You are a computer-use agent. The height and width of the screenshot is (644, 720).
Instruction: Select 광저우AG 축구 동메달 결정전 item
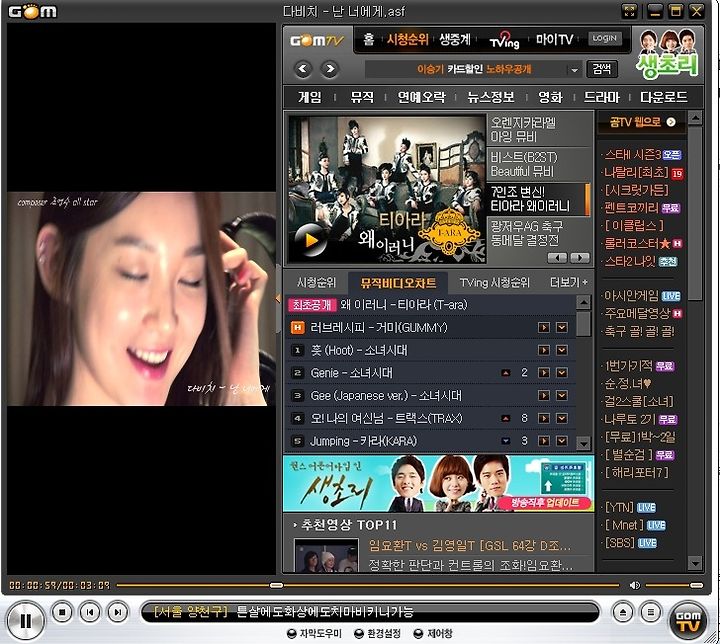(538, 233)
